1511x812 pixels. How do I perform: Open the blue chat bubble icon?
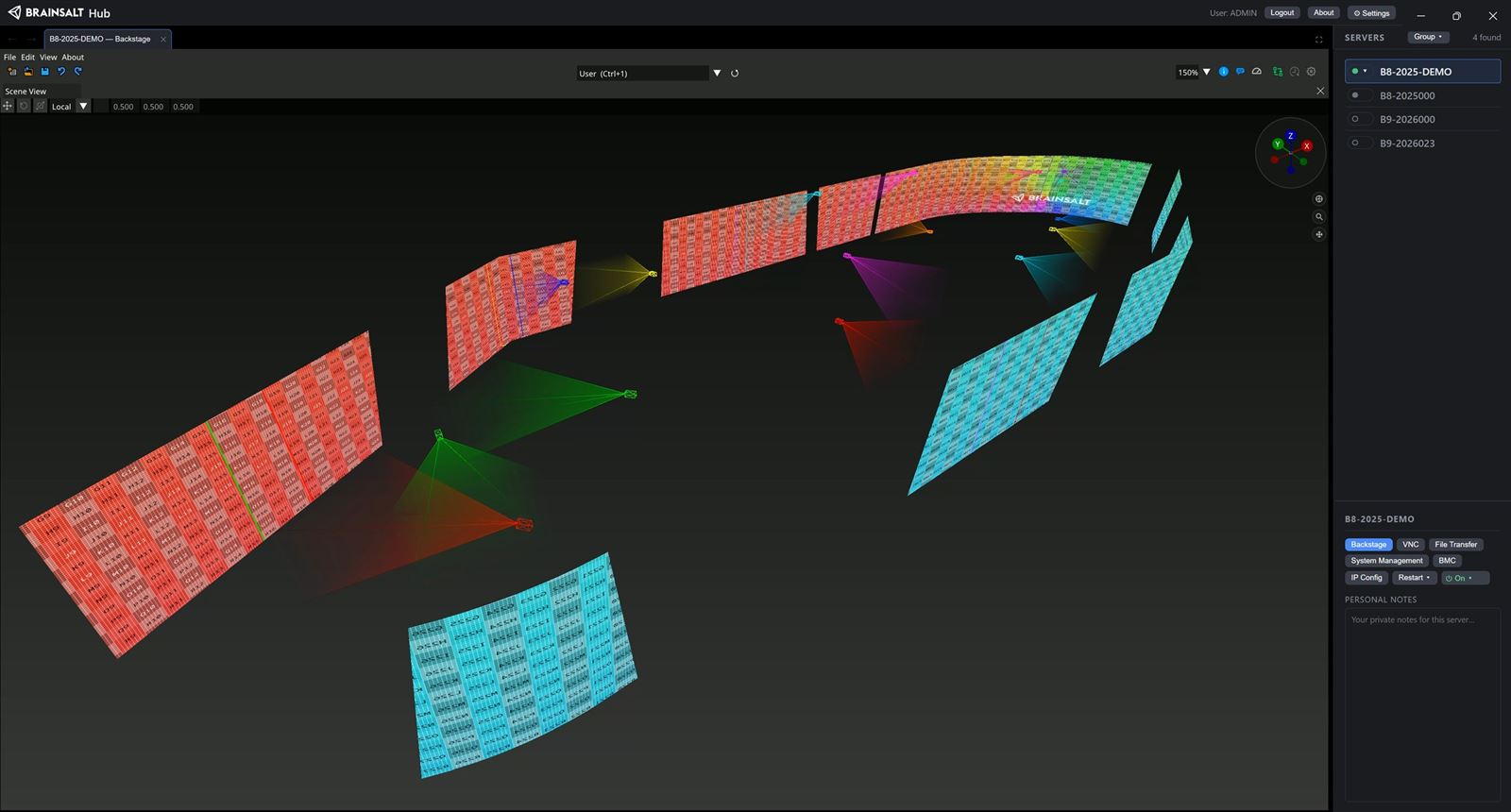tap(1240, 72)
